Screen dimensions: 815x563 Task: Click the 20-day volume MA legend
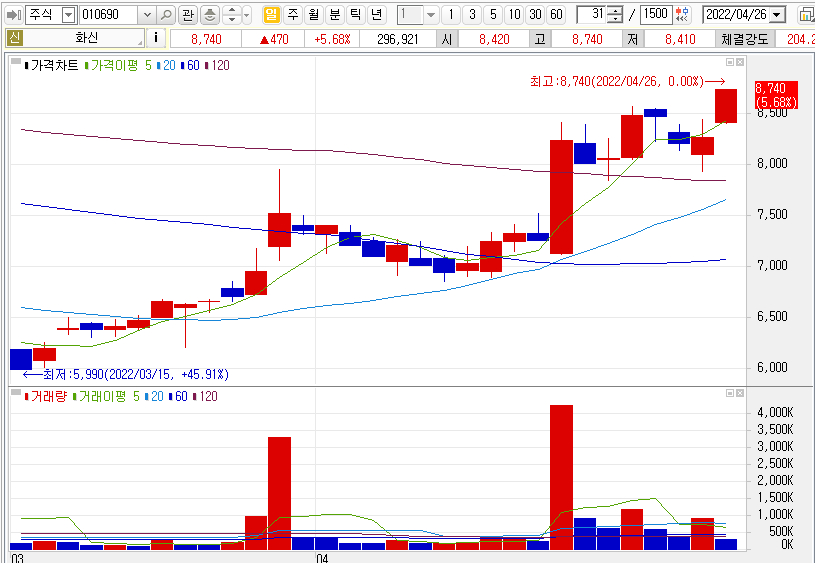coord(154,397)
